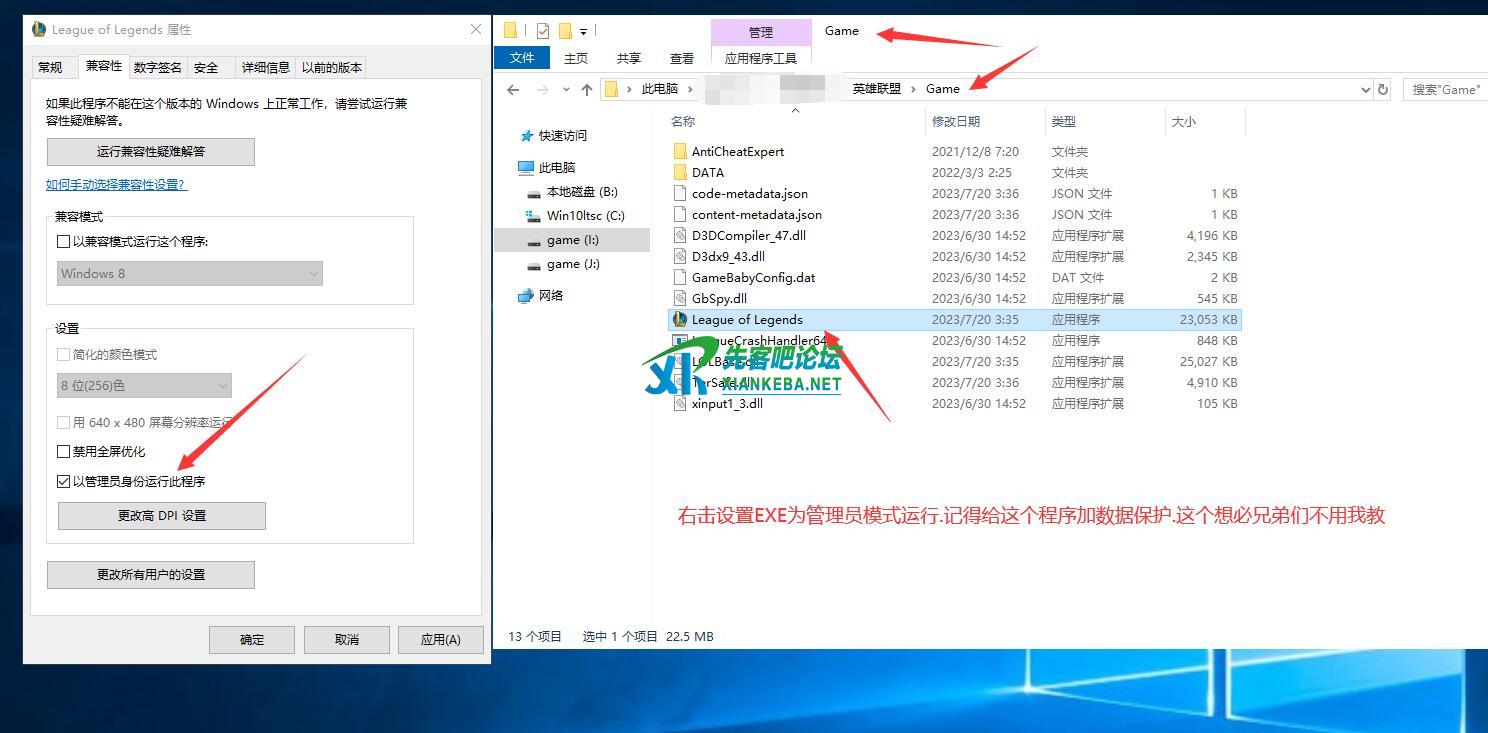
Task: Click the back navigation arrow
Action: click(x=513, y=89)
